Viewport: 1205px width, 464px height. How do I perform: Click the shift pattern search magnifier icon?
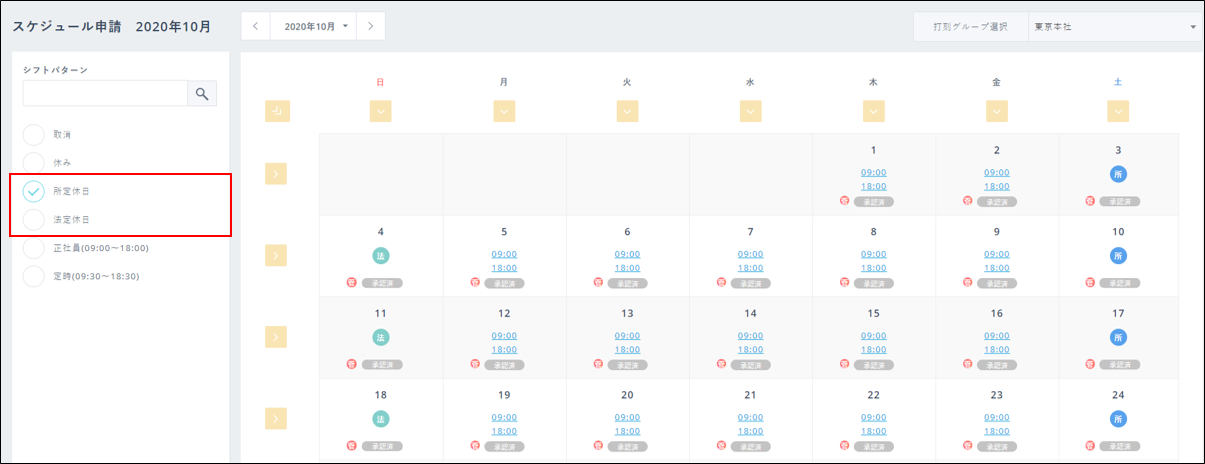tap(202, 94)
